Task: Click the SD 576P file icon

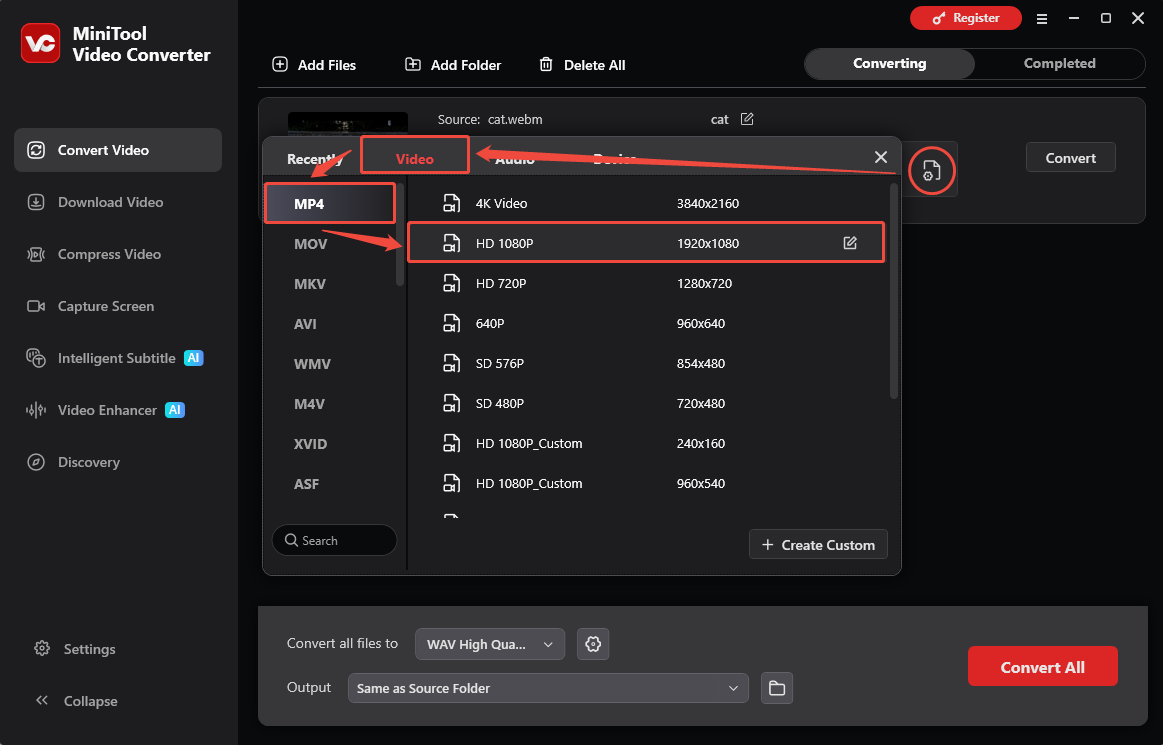Action: pyautogui.click(x=451, y=364)
